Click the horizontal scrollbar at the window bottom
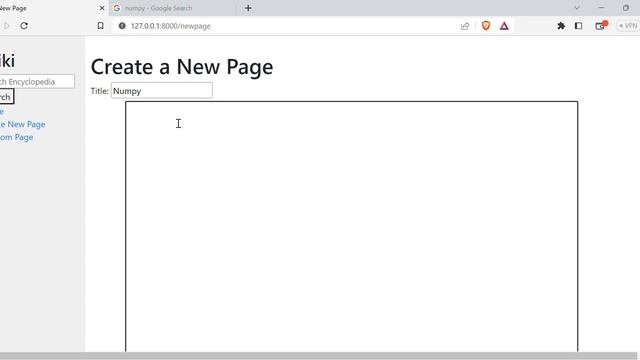This screenshot has width=640, height=360. pyautogui.click(x=318, y=356)
